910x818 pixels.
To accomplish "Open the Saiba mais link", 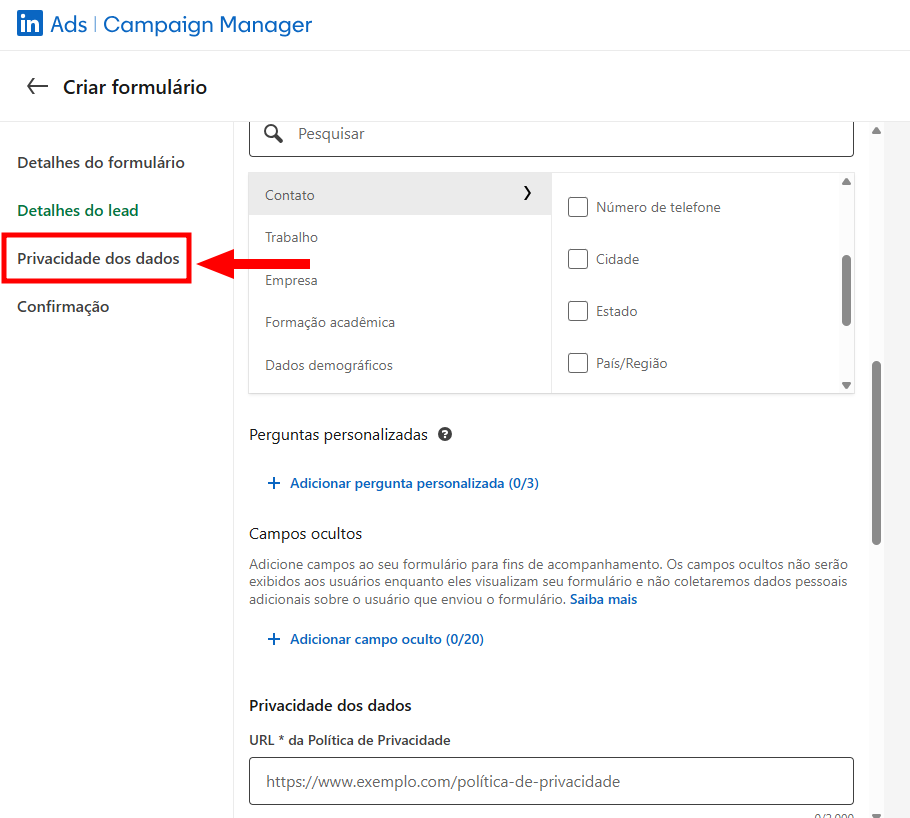I will 603,600.
